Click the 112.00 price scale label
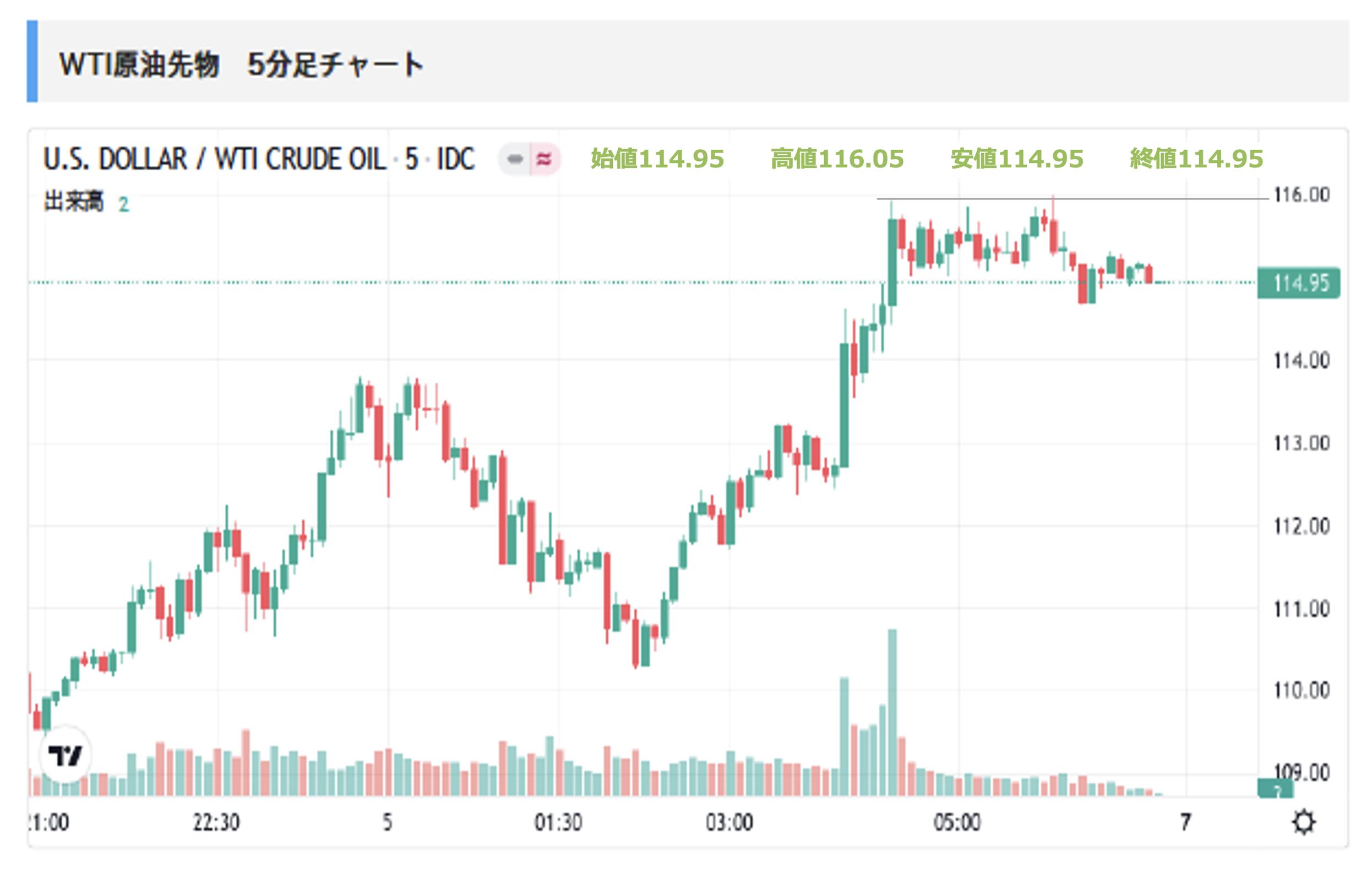Viewport: 1372px width, 874px height. (x=1302, y=526)
